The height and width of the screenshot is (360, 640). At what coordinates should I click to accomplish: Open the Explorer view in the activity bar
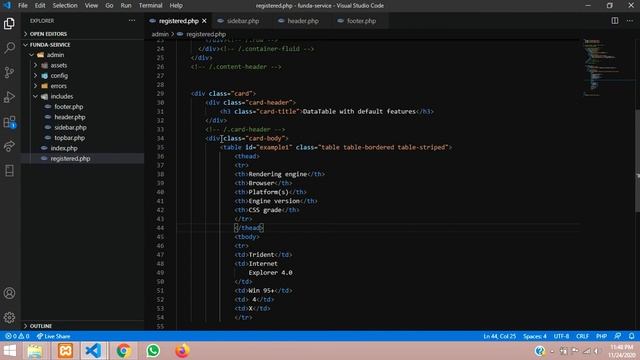9,24
